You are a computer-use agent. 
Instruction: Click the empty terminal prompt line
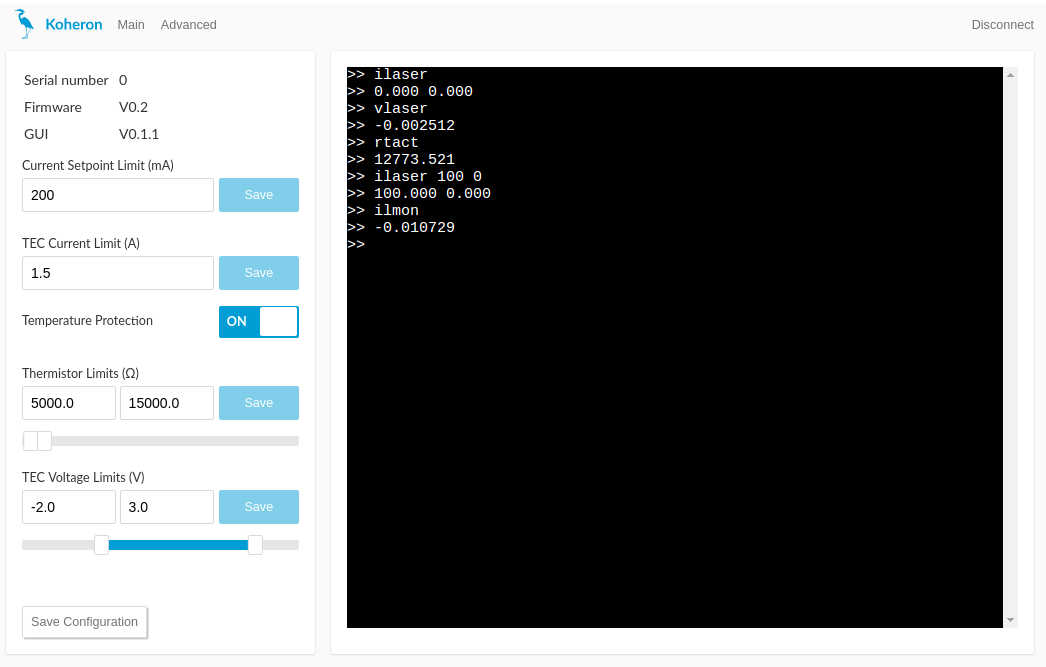pyautogui.click(x=356, y=245)
